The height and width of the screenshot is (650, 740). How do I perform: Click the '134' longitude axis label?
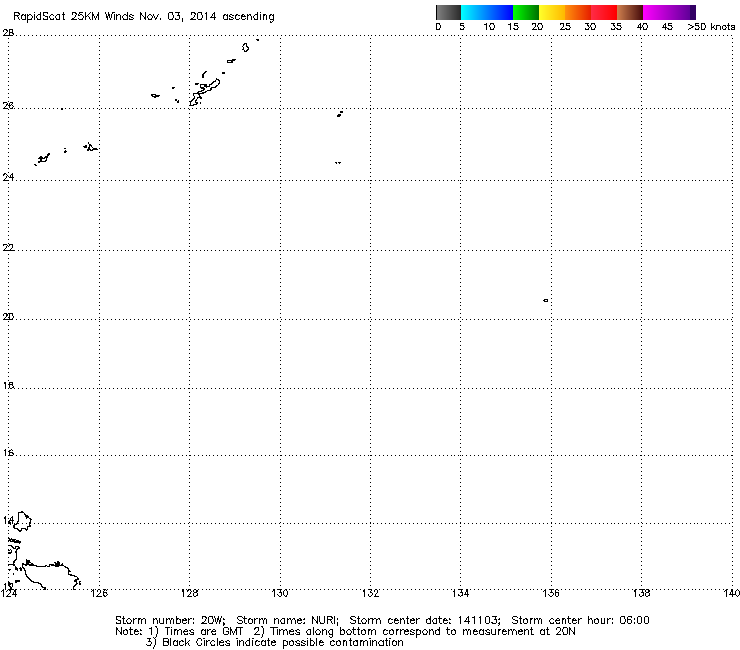(x=461, y=593)
